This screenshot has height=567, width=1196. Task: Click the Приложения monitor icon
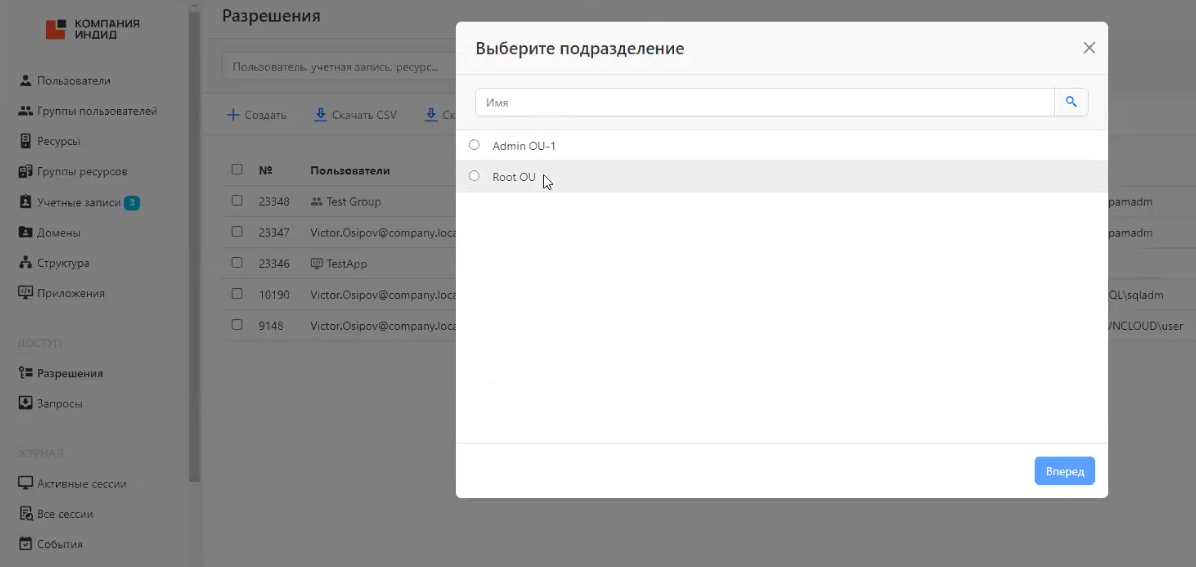tap(26, 293)
